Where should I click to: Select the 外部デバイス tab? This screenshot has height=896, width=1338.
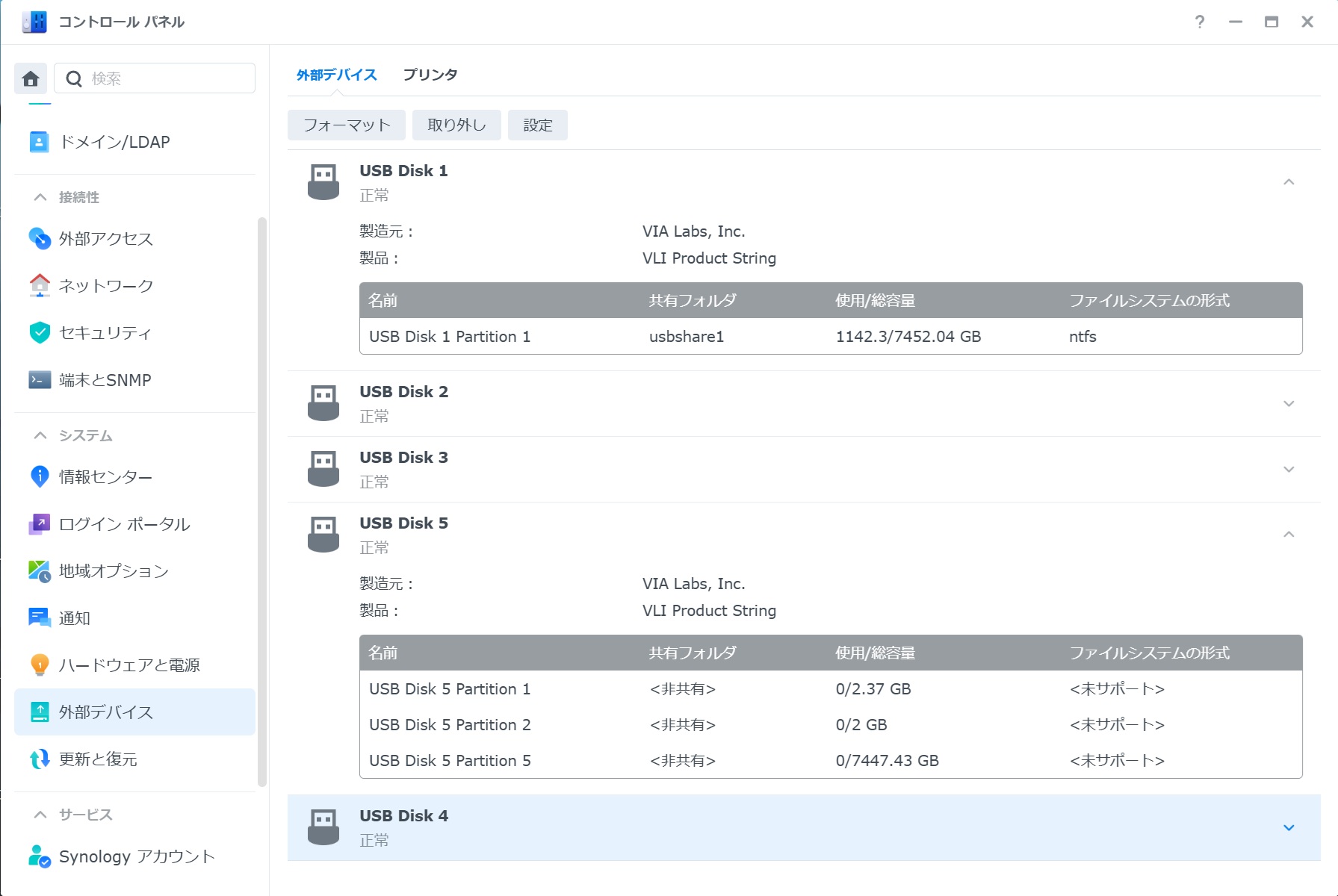(337, 75)
